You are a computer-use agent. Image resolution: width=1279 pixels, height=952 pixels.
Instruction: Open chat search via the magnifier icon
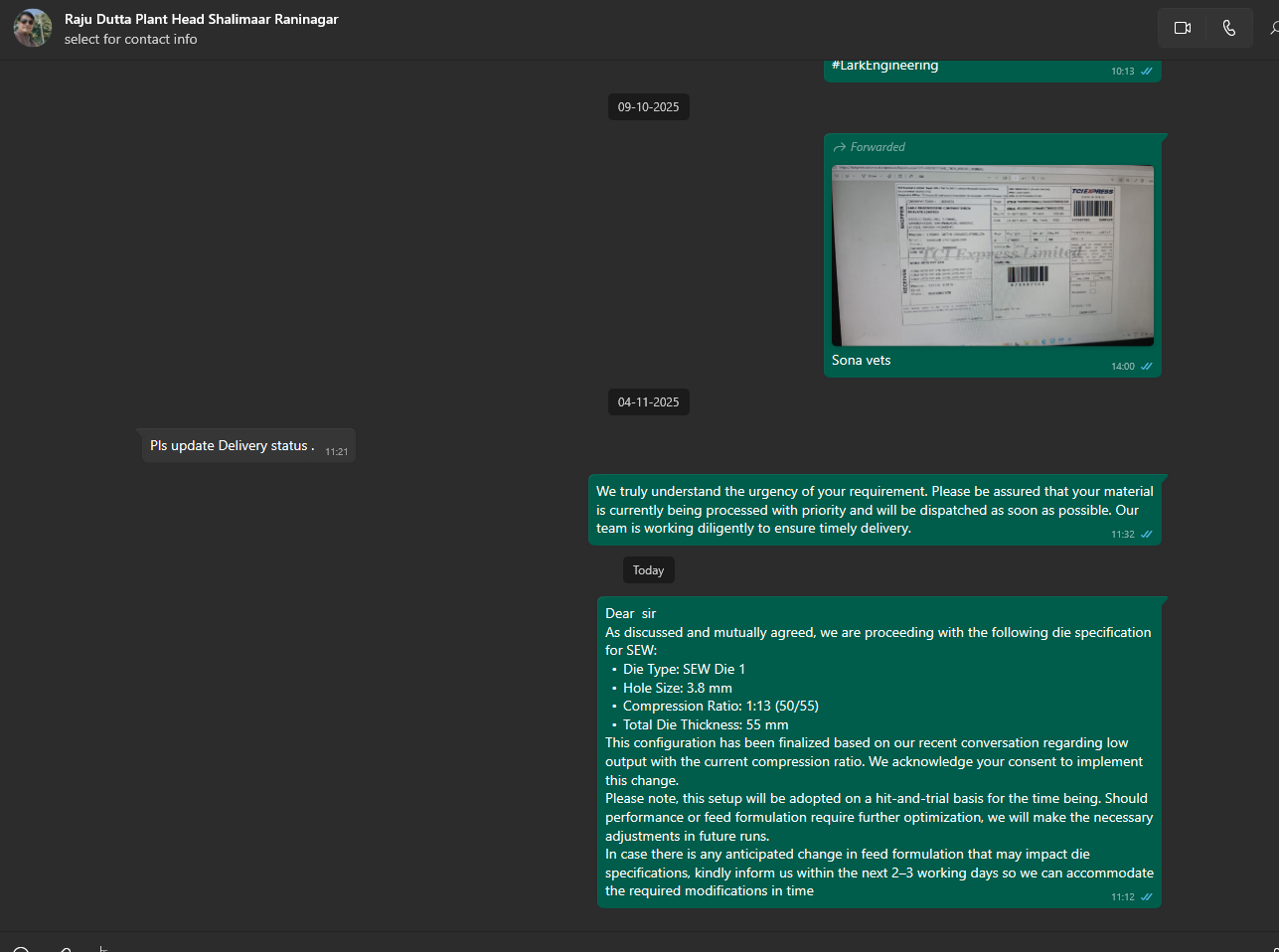1274,28
